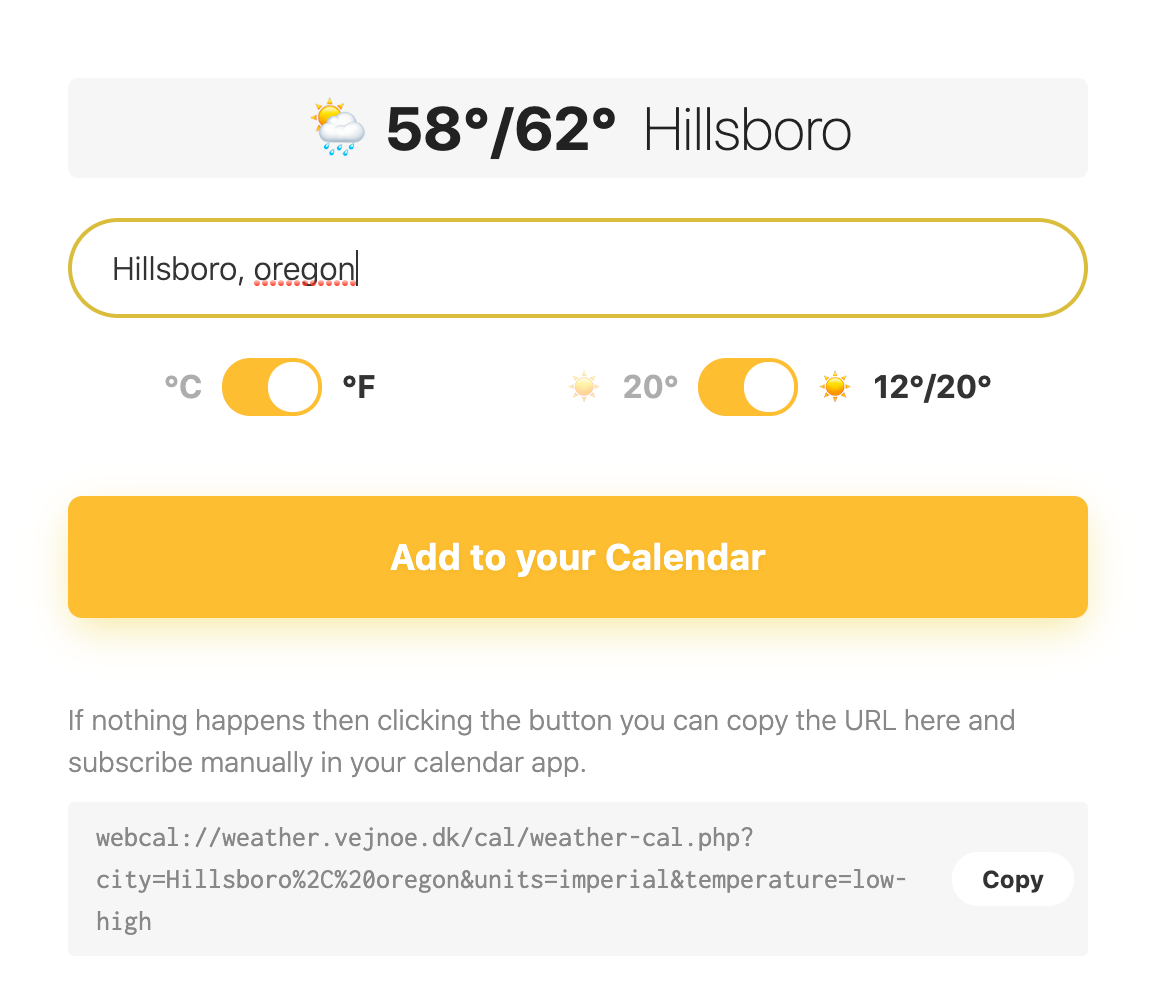Click the word high in URL box
The image size is (1160, 1002).
point(124,921)
